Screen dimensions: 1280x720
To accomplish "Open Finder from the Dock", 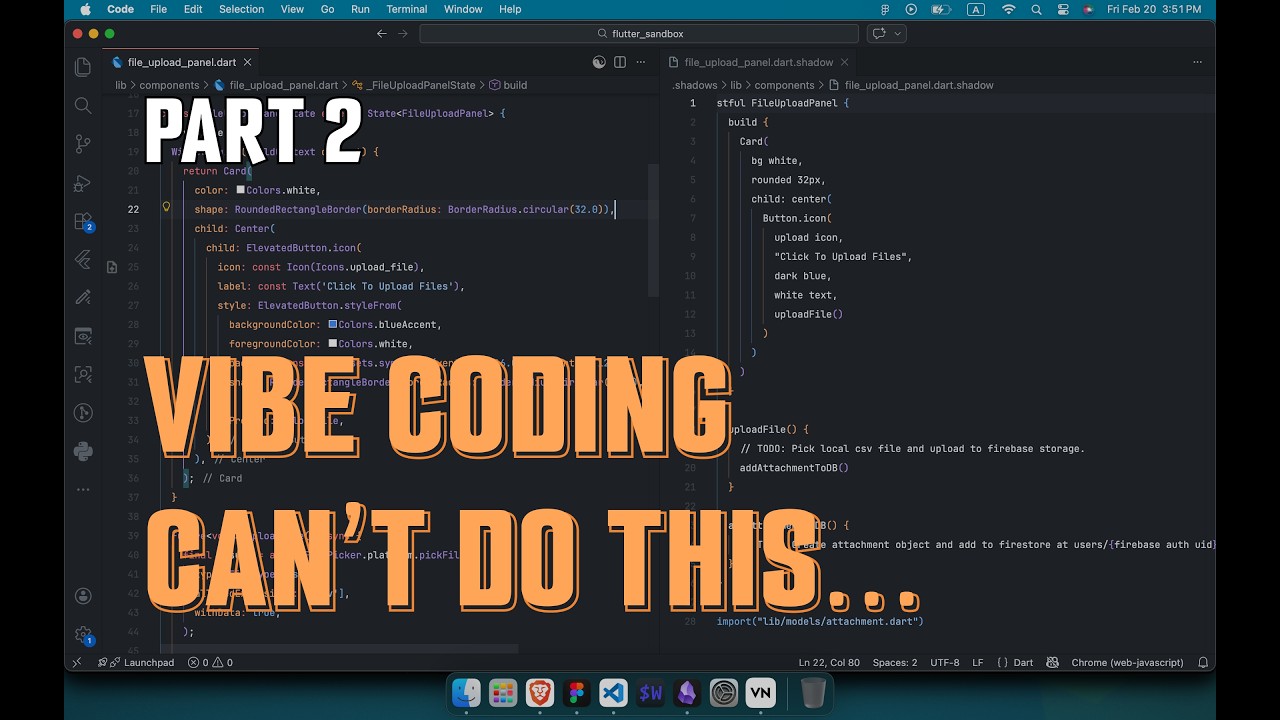I will click(466, 692).
